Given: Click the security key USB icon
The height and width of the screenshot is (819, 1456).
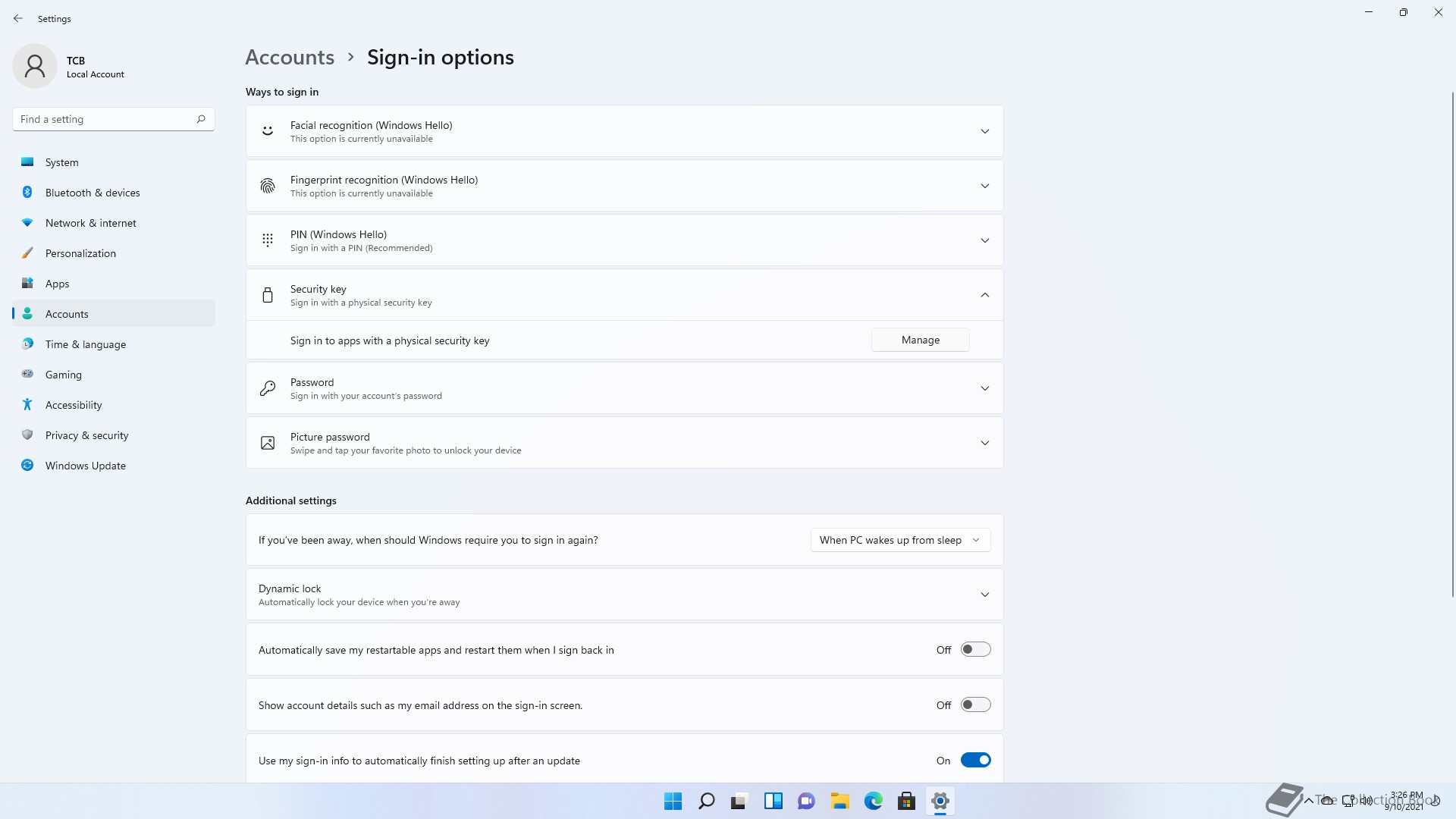Looking at the screenshot, I should [x=268, y=295].
